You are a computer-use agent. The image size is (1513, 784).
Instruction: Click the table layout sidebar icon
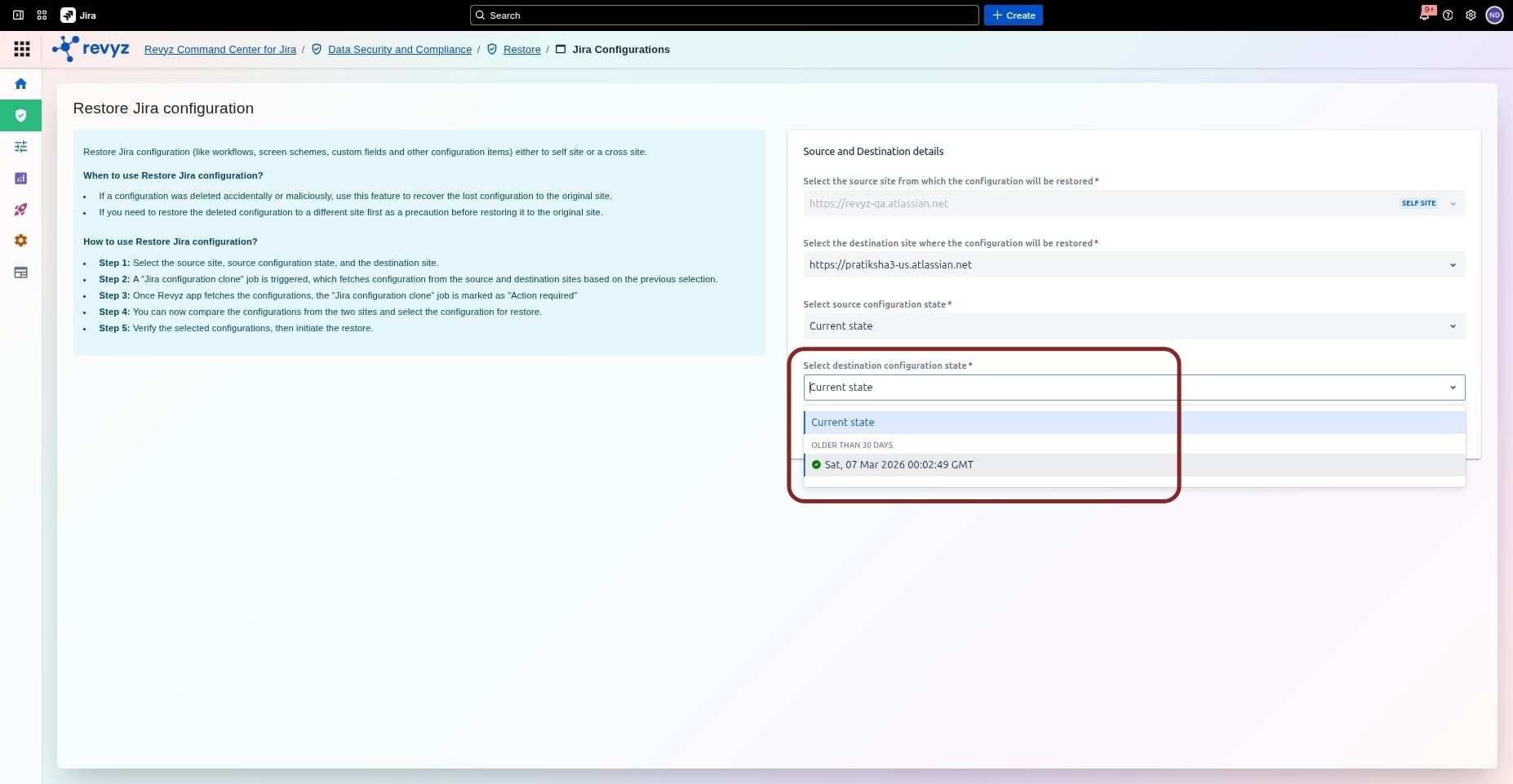21,272
